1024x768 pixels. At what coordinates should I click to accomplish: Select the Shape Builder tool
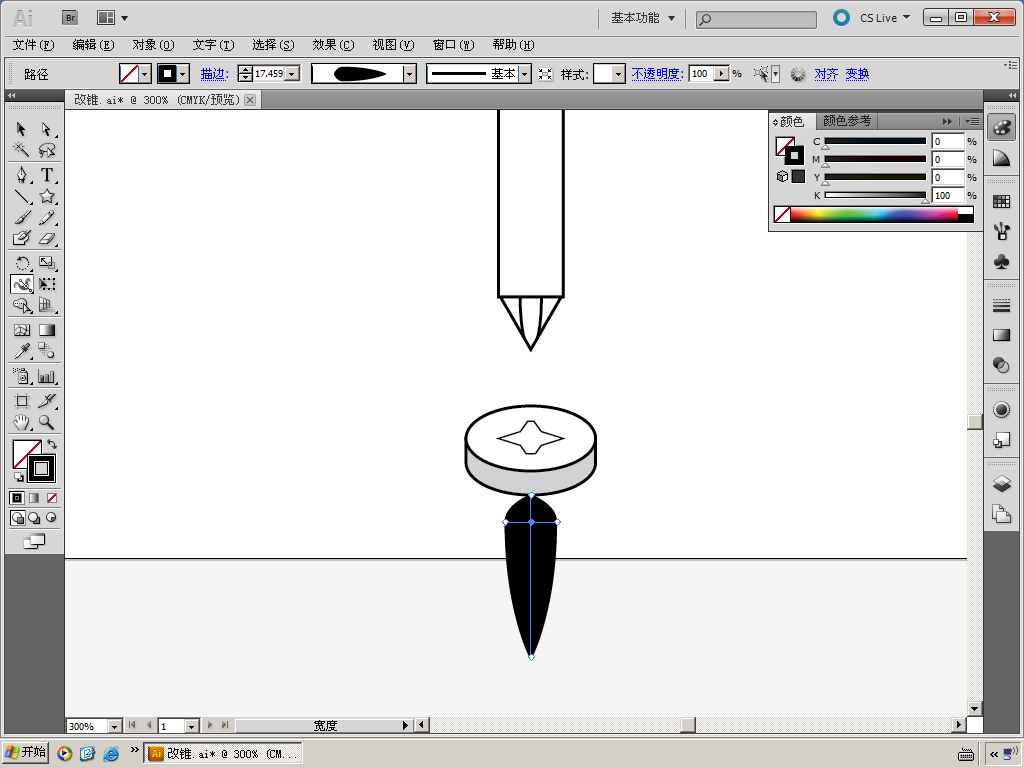(x=22, y=305)
